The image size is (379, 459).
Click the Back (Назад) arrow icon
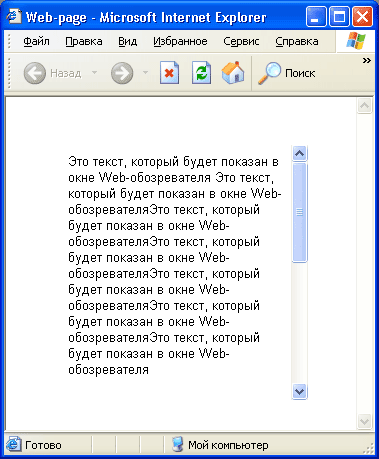(35, 73)
